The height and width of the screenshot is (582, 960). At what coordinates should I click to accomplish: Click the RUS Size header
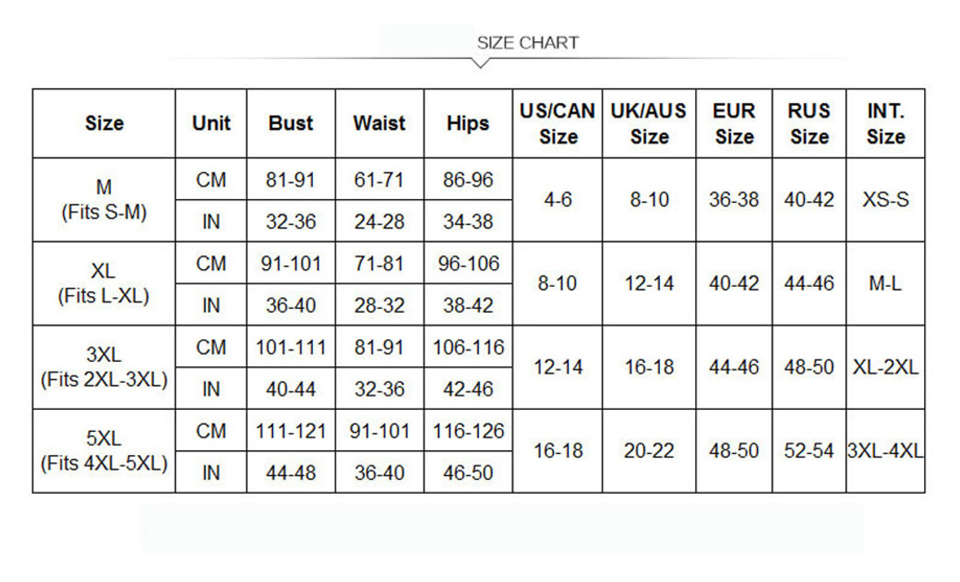[809, 123]
